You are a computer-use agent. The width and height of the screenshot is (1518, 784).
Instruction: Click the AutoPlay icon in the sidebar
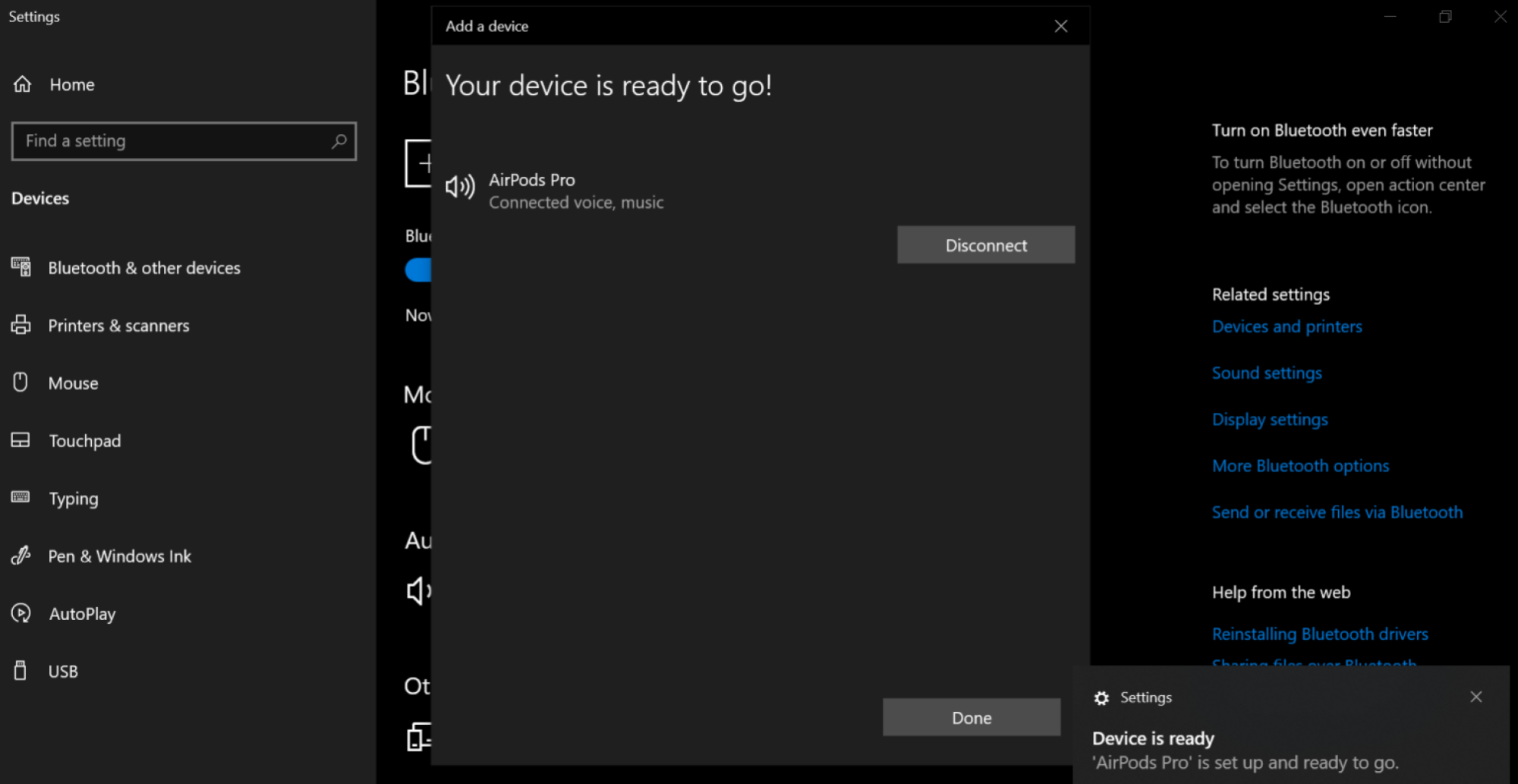pos(20,613)
